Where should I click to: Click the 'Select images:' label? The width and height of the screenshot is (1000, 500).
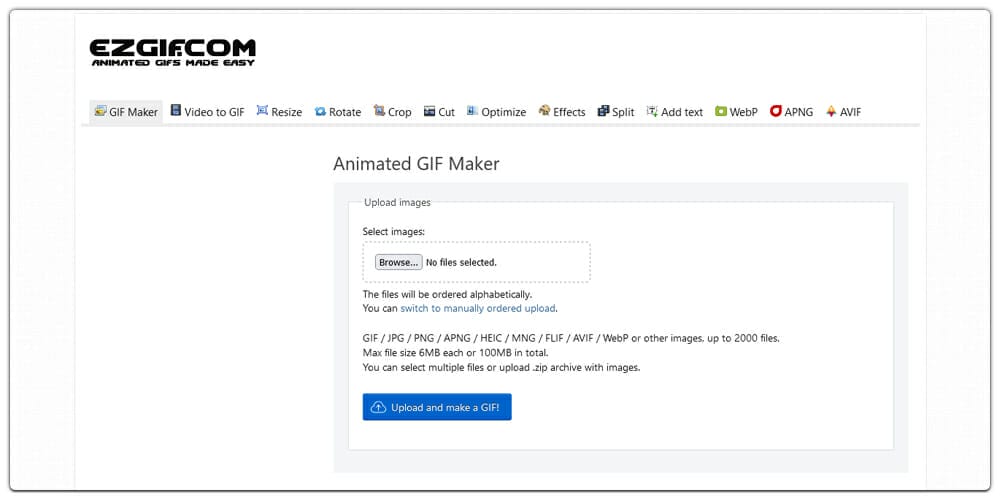point(393,232)
